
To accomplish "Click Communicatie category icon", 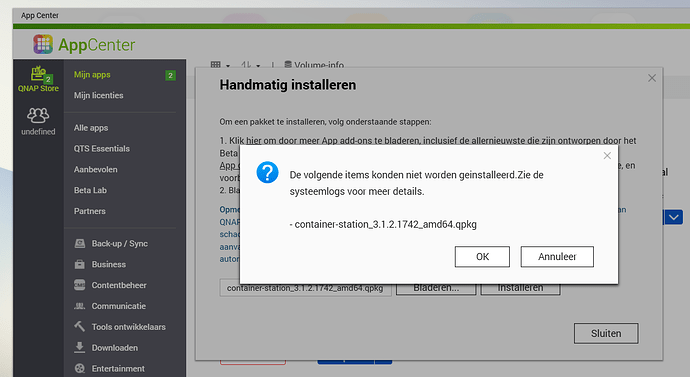I will [80, 306].
